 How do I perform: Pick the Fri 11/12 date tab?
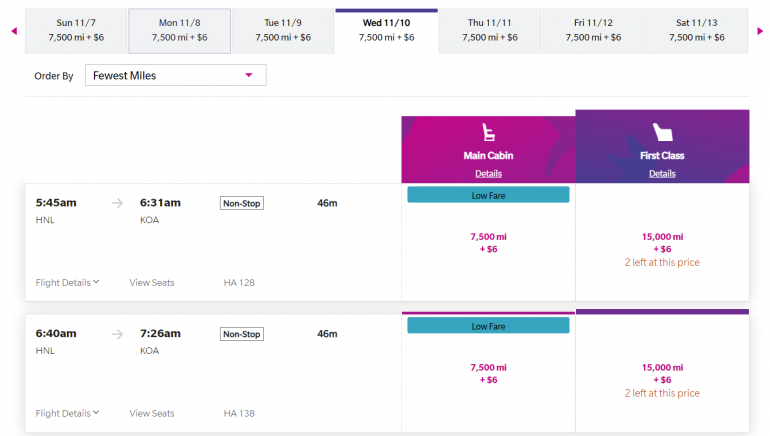coord(593,30)
